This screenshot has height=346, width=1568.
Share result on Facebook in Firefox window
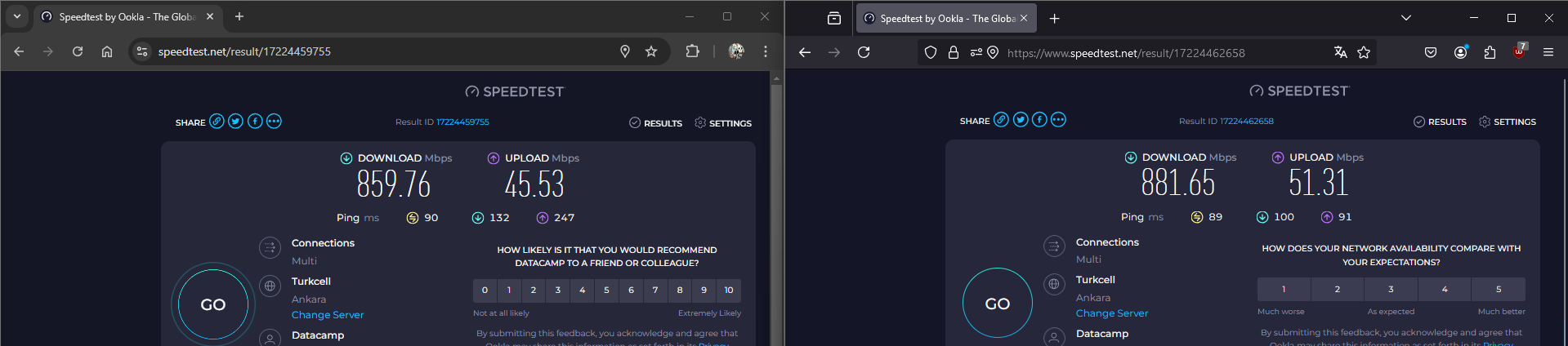(x=1039, y=120)
